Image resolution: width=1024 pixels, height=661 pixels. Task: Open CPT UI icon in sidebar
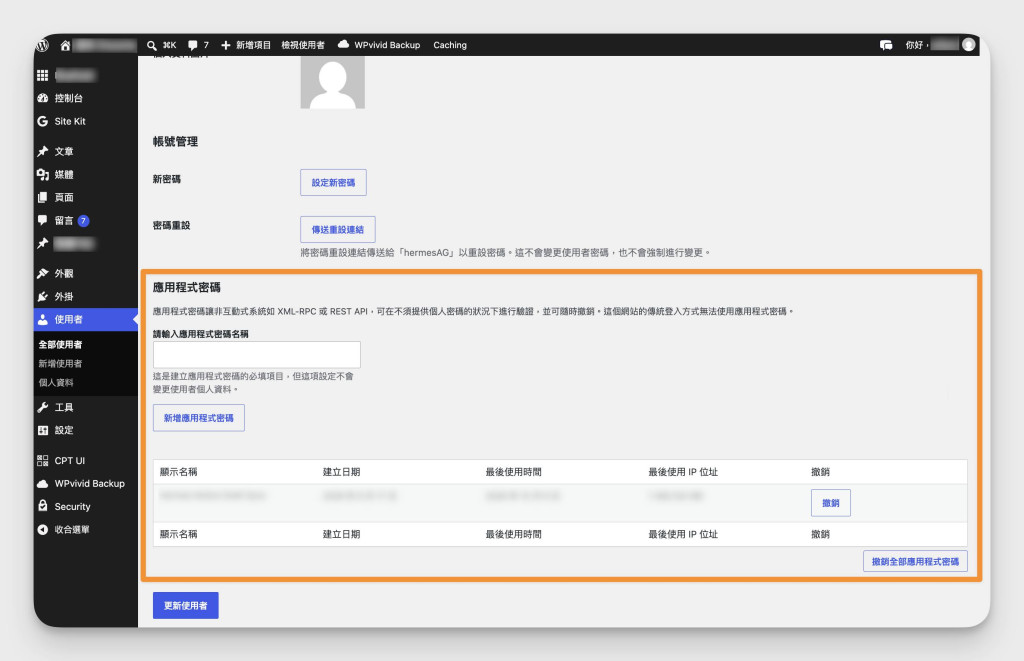coord(42,460)
